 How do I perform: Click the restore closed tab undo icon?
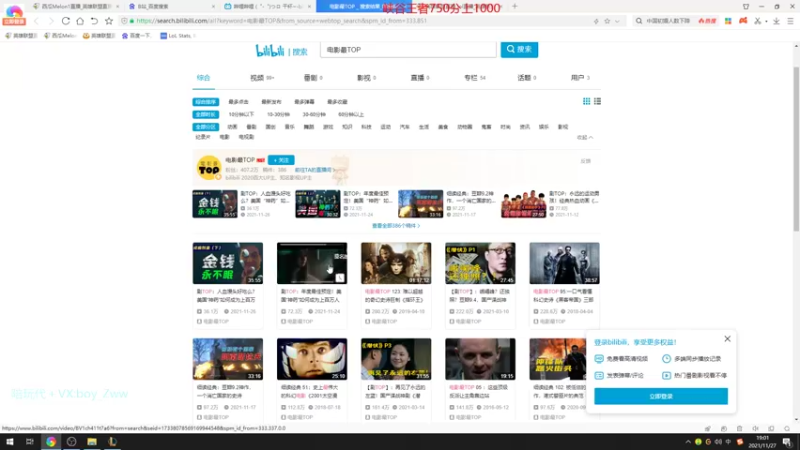[94, 21]
